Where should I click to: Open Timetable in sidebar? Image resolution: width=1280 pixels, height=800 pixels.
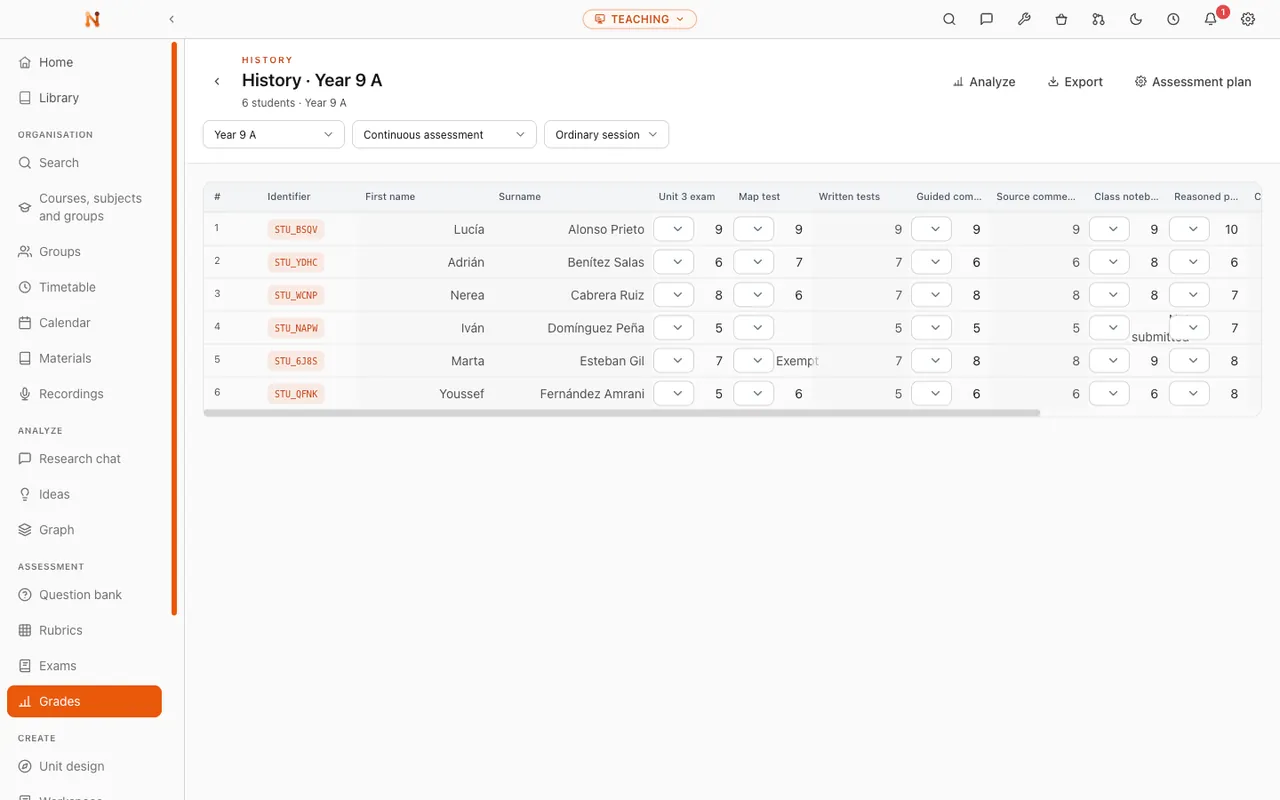(84, 287)
